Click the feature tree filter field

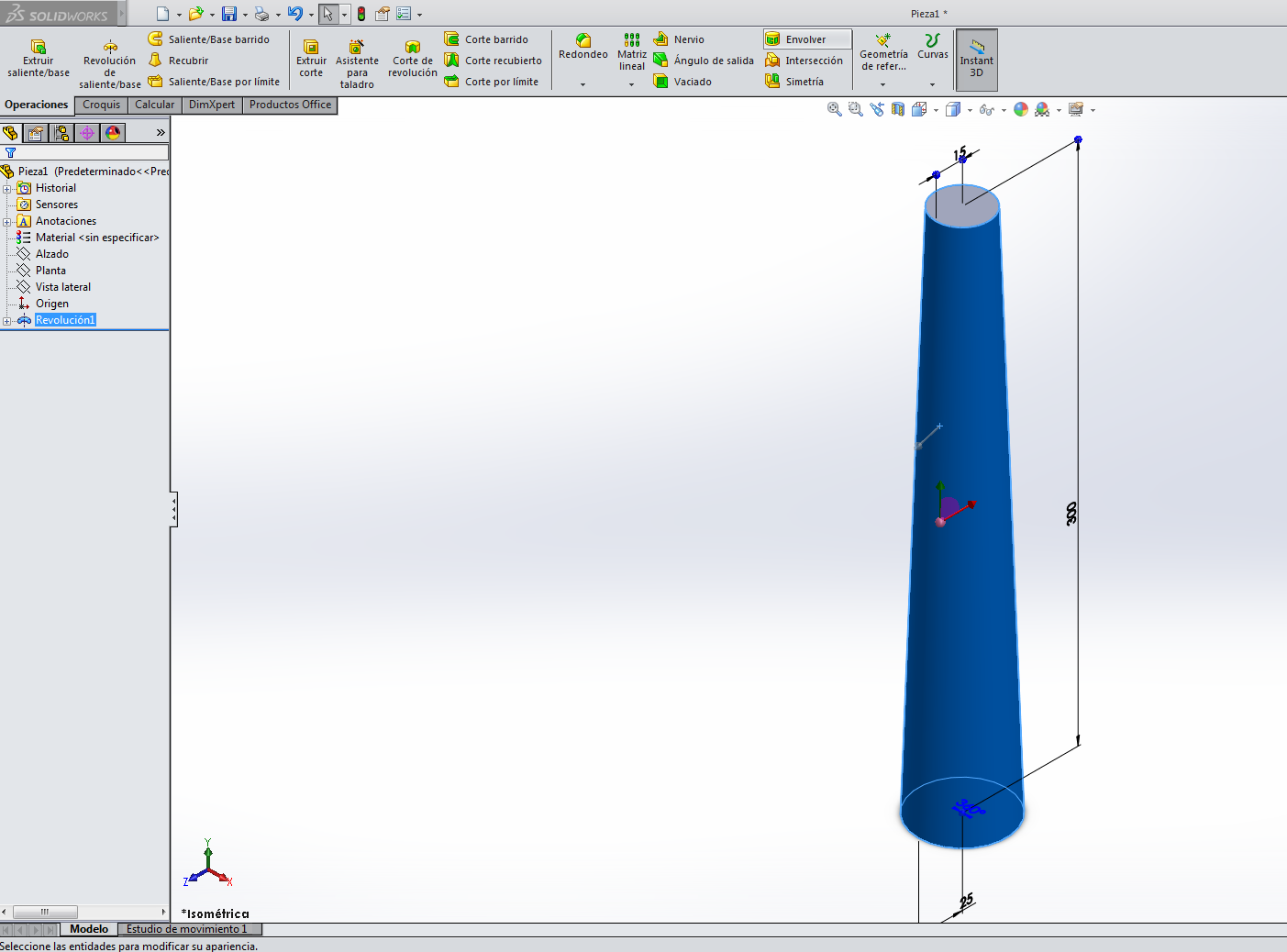[x=84, y=152]
